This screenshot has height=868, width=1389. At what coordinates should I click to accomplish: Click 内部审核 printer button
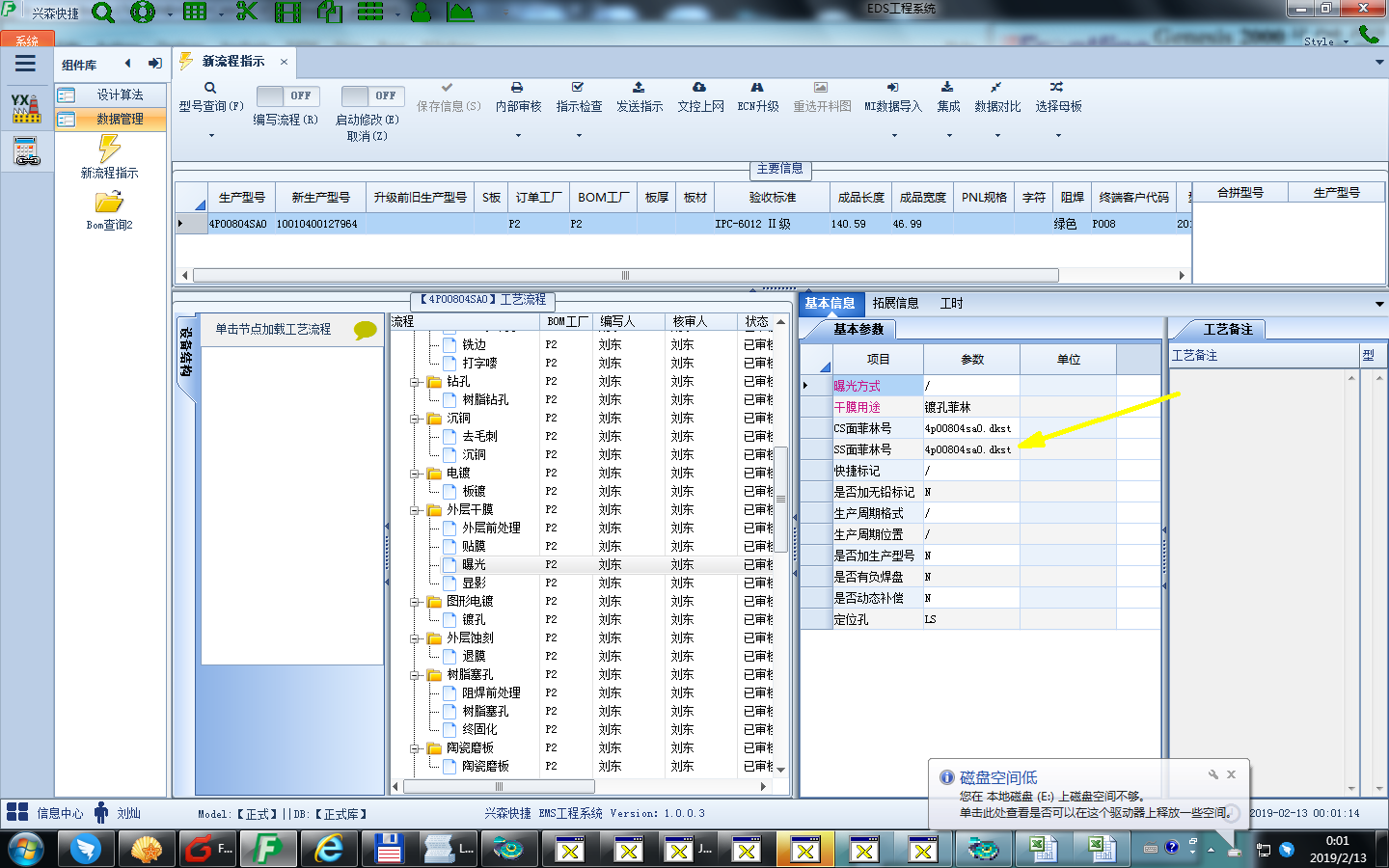(518, 98)
